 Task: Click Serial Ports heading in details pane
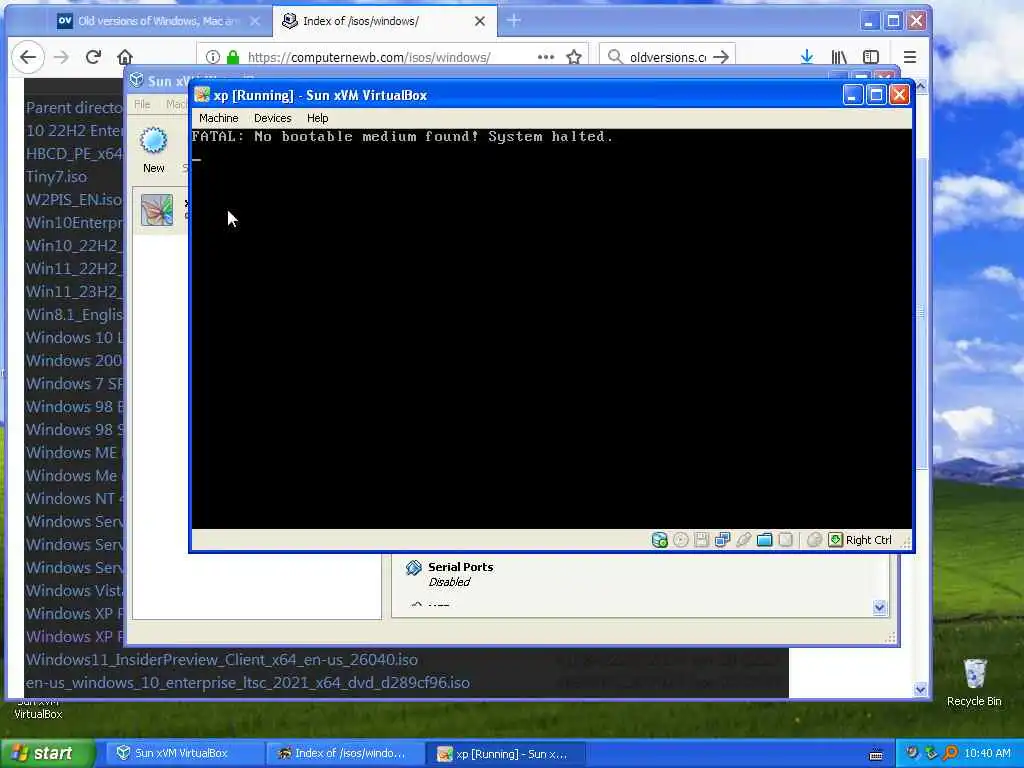460,567
